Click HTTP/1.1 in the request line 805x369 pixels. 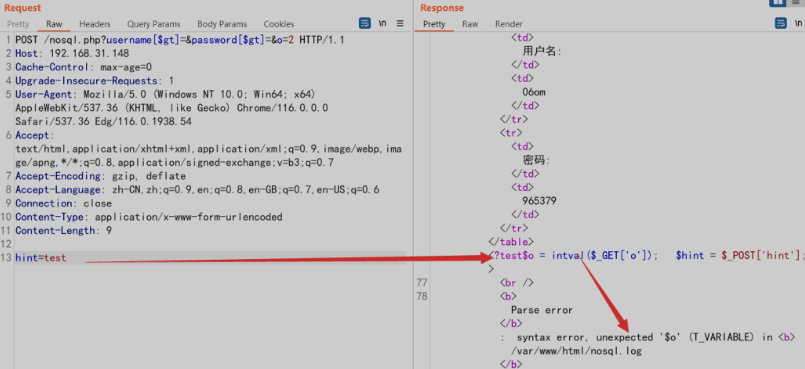(322, 40)
